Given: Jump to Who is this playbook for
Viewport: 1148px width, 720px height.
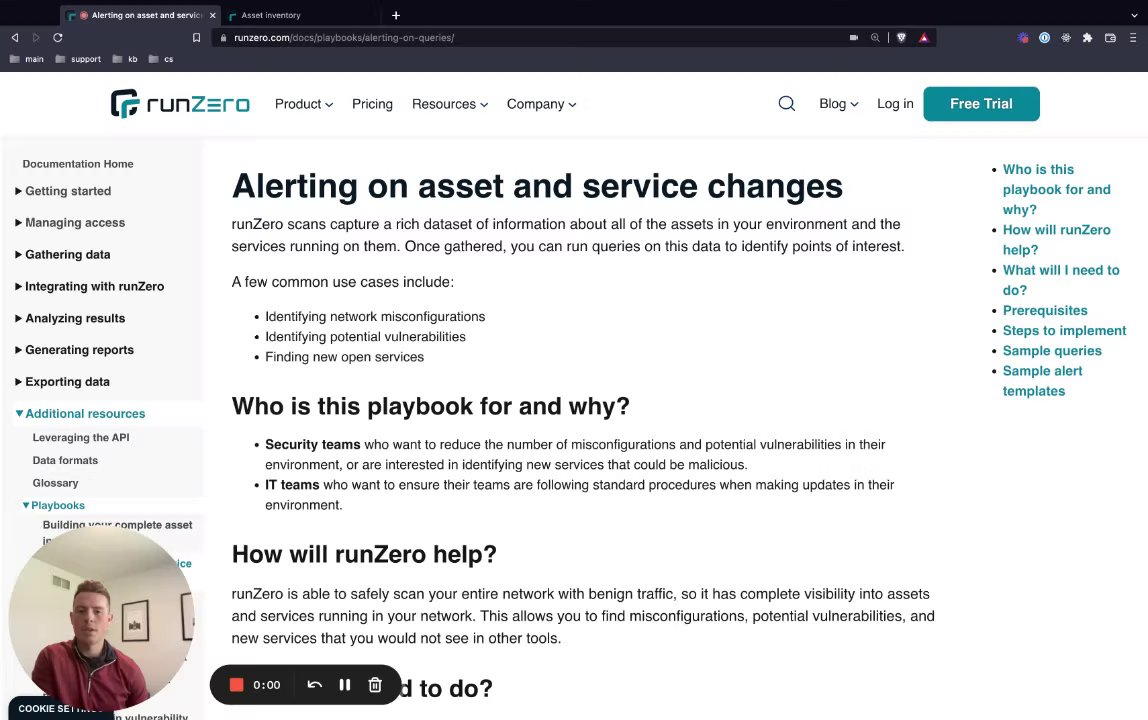Looking at the screenshot, I should [1056, 190].
